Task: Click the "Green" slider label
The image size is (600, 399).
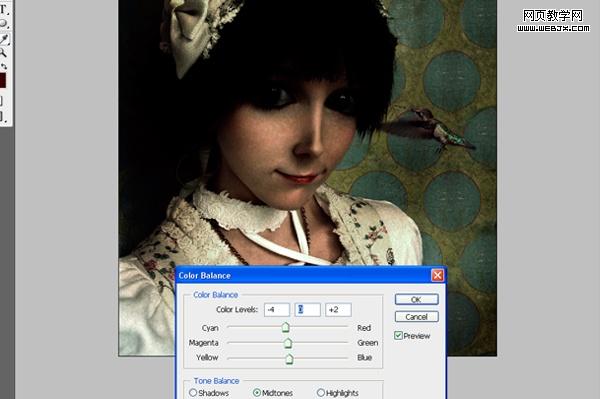Action: coord(368,343)
